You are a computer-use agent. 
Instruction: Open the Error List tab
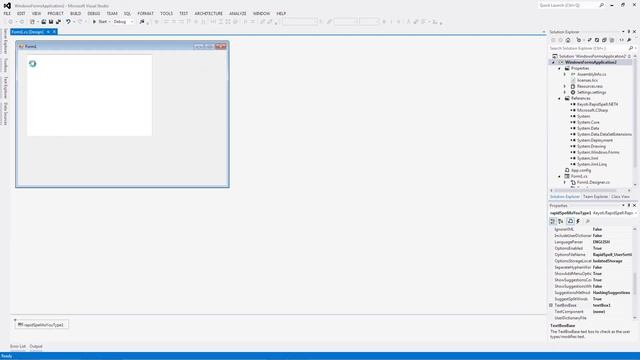(x=18, y=347)
